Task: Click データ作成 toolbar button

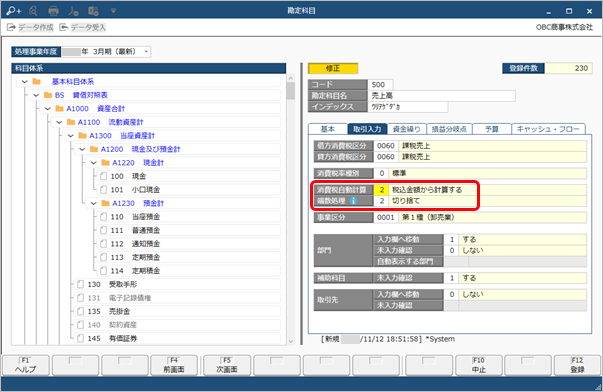Action: pos(30,27)
